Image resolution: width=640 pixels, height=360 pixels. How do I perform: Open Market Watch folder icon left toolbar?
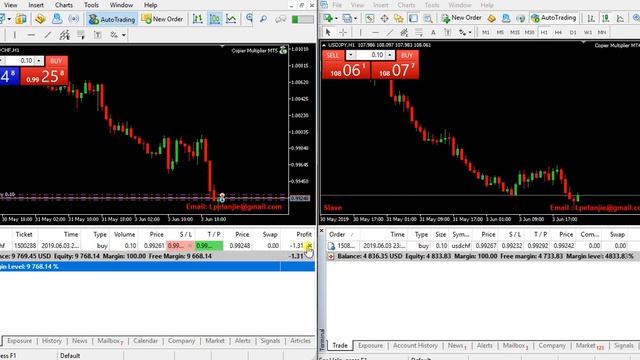[x=21, y=19]
